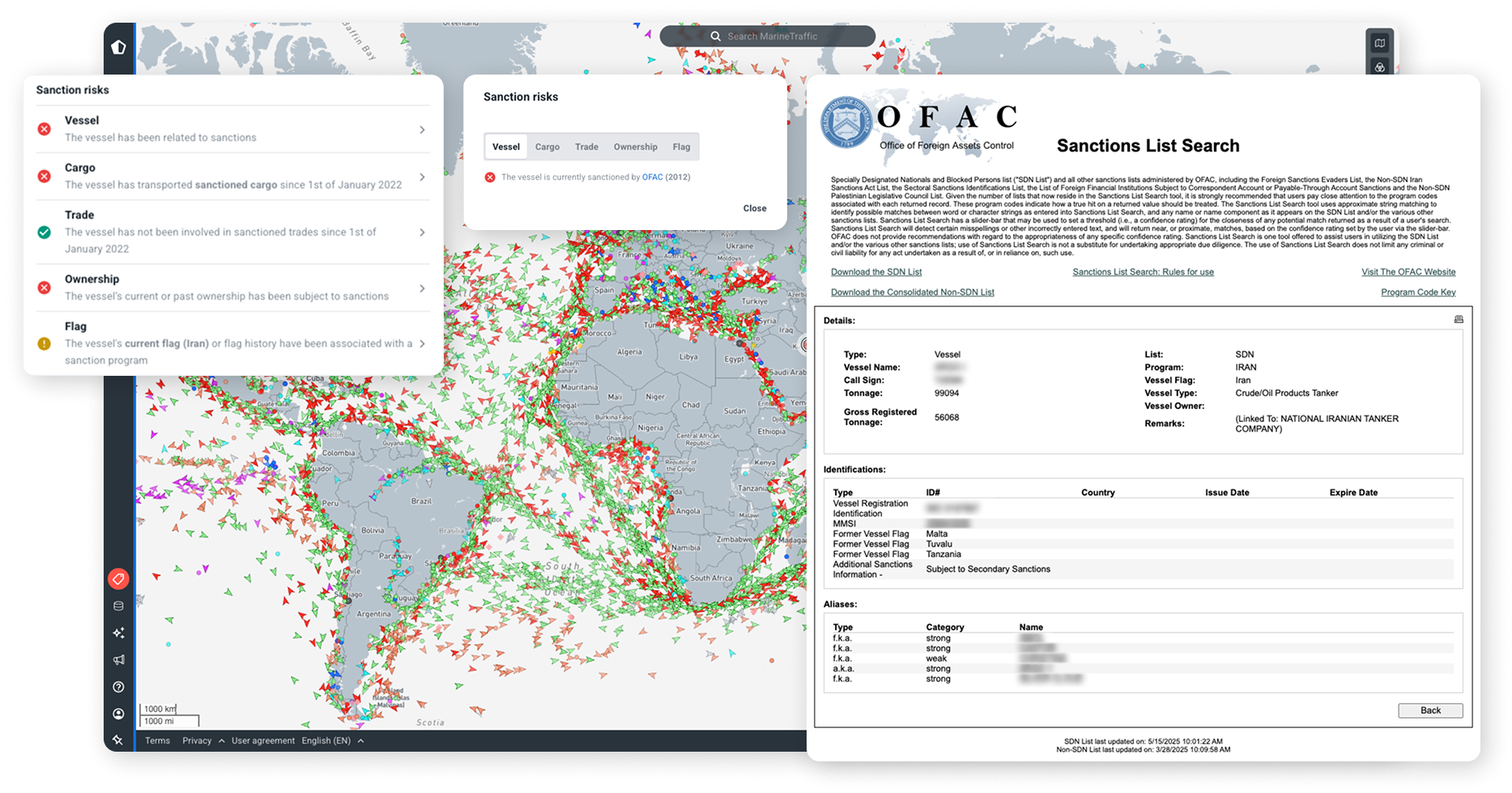Open the map type button at top right
This screenshot has width=1512, height=793.
[1380, 43]
